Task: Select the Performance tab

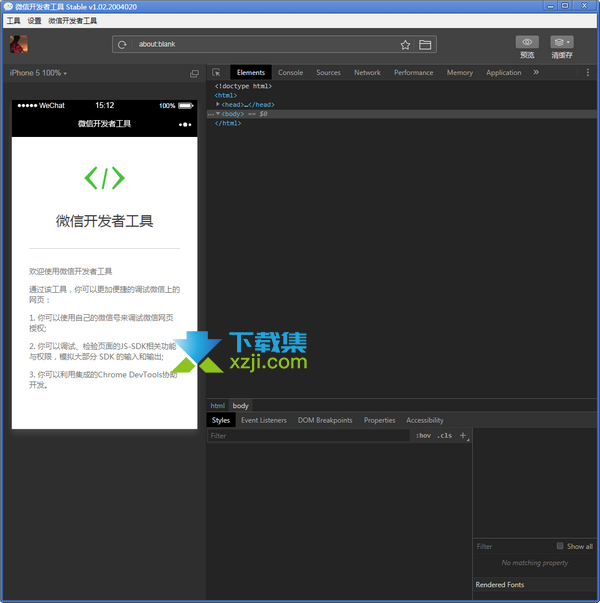Action: [413, 72]
